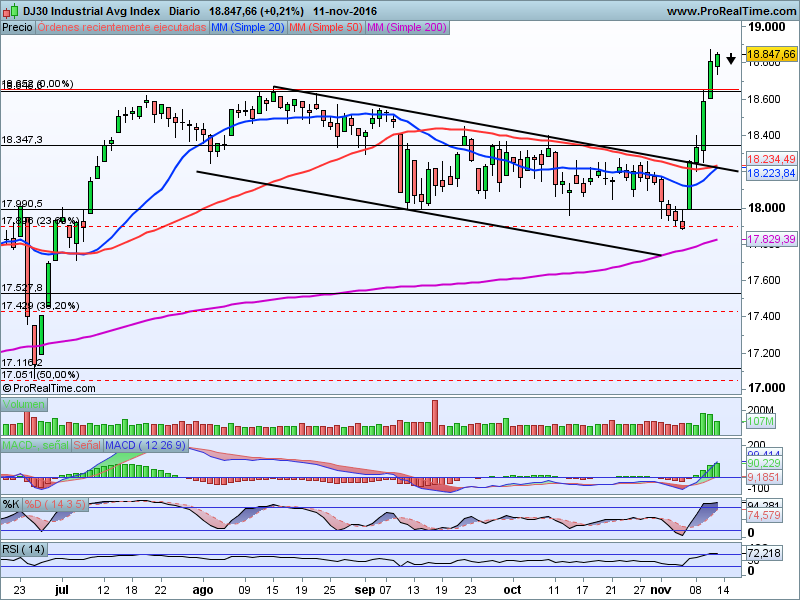Open the www.ProRealTime.com link
The width and height of the screenshot is (800, 600).
coord(732,11)
